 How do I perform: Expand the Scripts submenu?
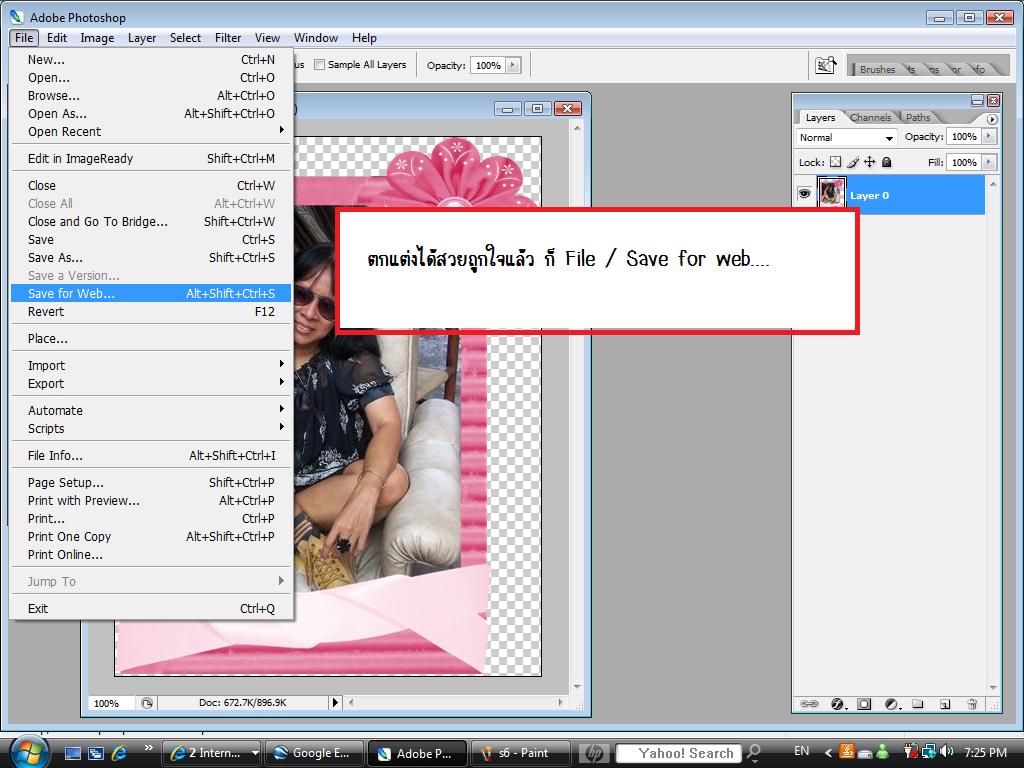pyautogui.click(x=150, y=429)
